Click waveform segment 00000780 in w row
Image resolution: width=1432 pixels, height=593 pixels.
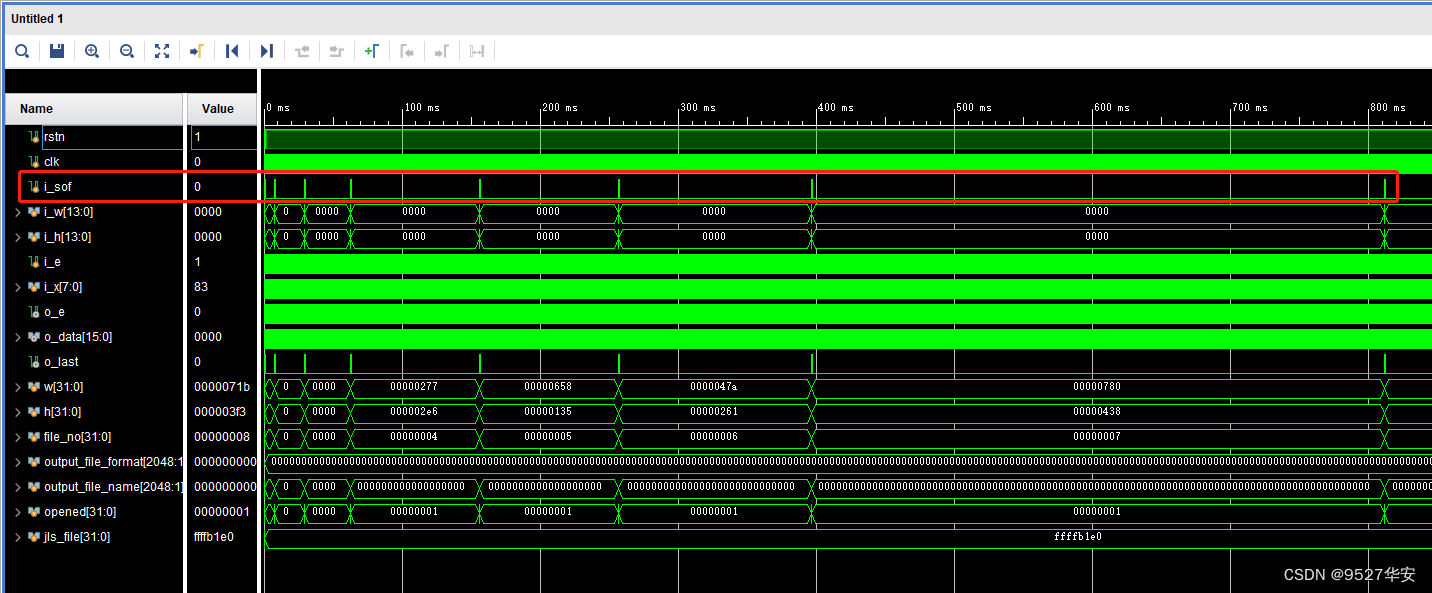1097,387
